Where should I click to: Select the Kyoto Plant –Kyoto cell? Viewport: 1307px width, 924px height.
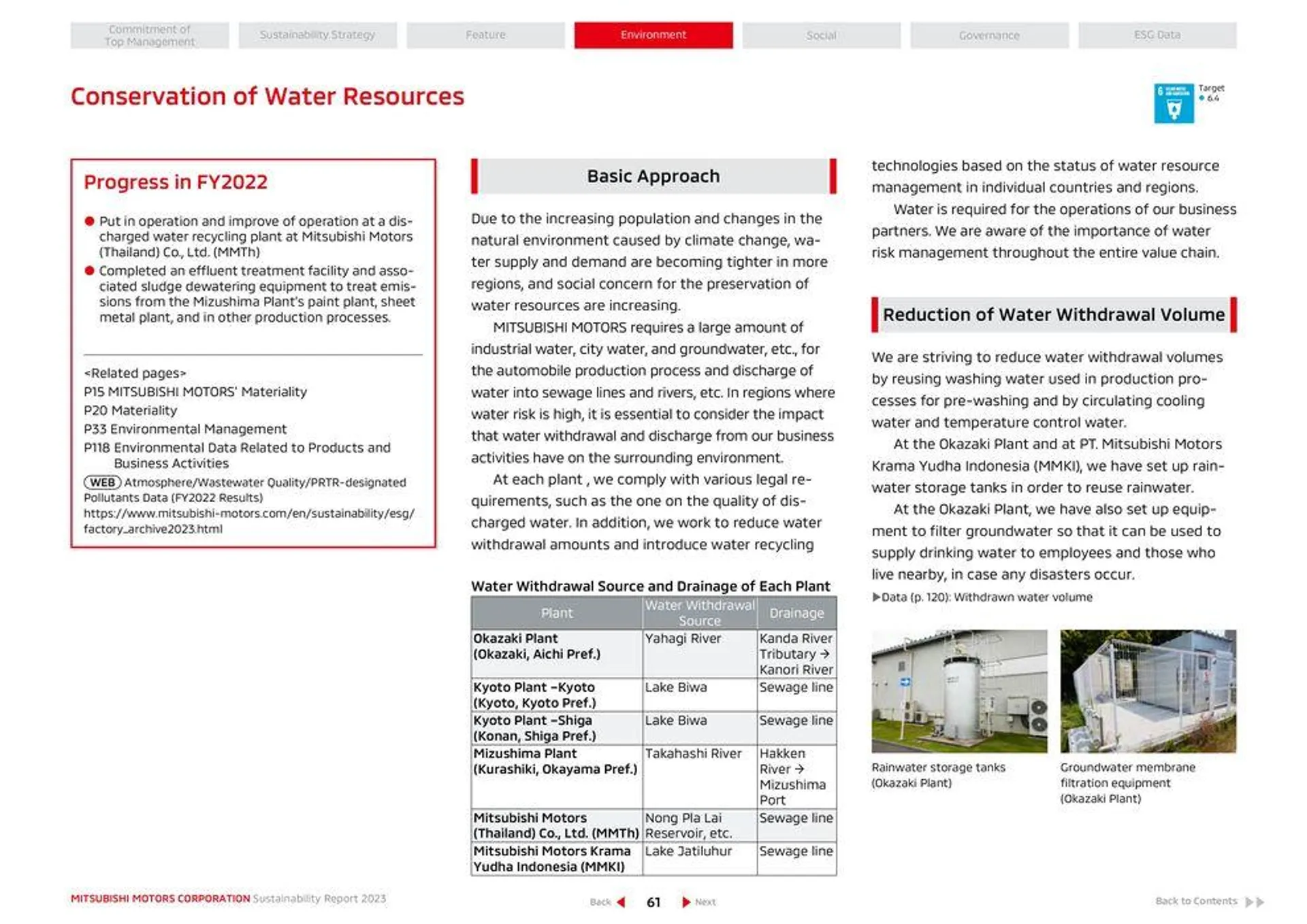[557, 695]
